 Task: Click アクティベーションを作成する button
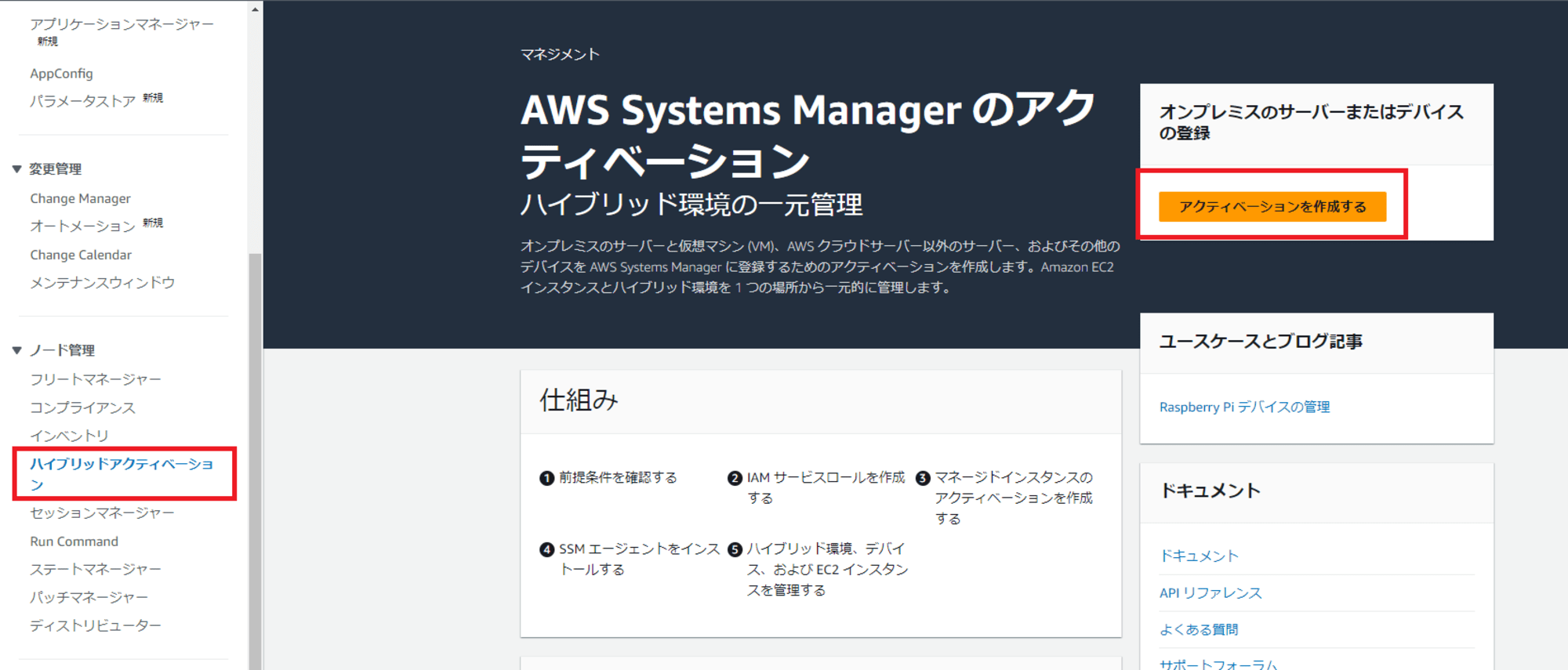click(1272, 207)
